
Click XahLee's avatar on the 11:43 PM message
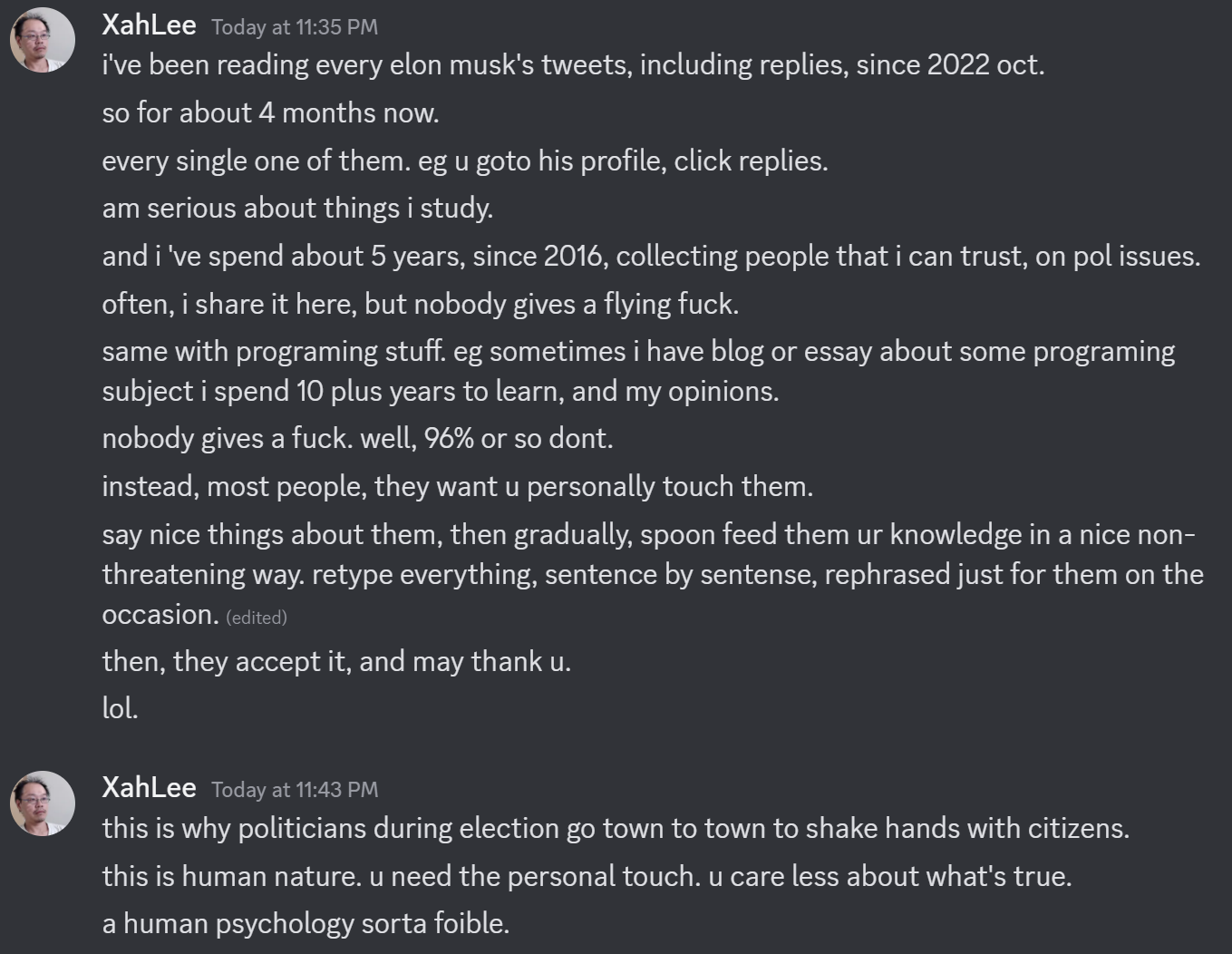pos(43,803)
